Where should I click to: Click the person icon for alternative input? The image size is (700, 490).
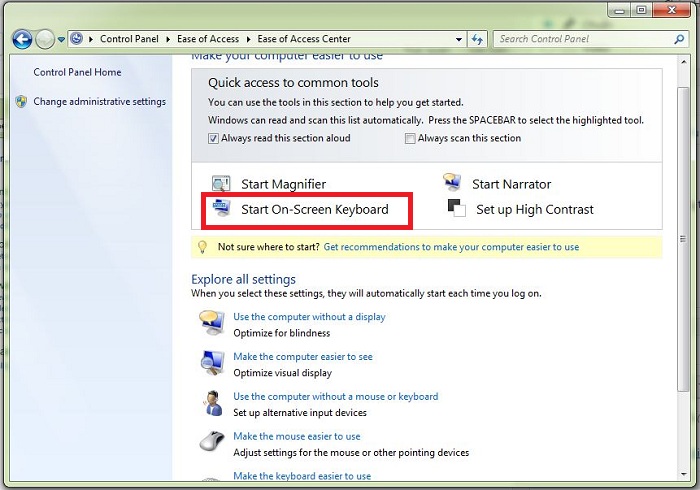coord(213,403)
